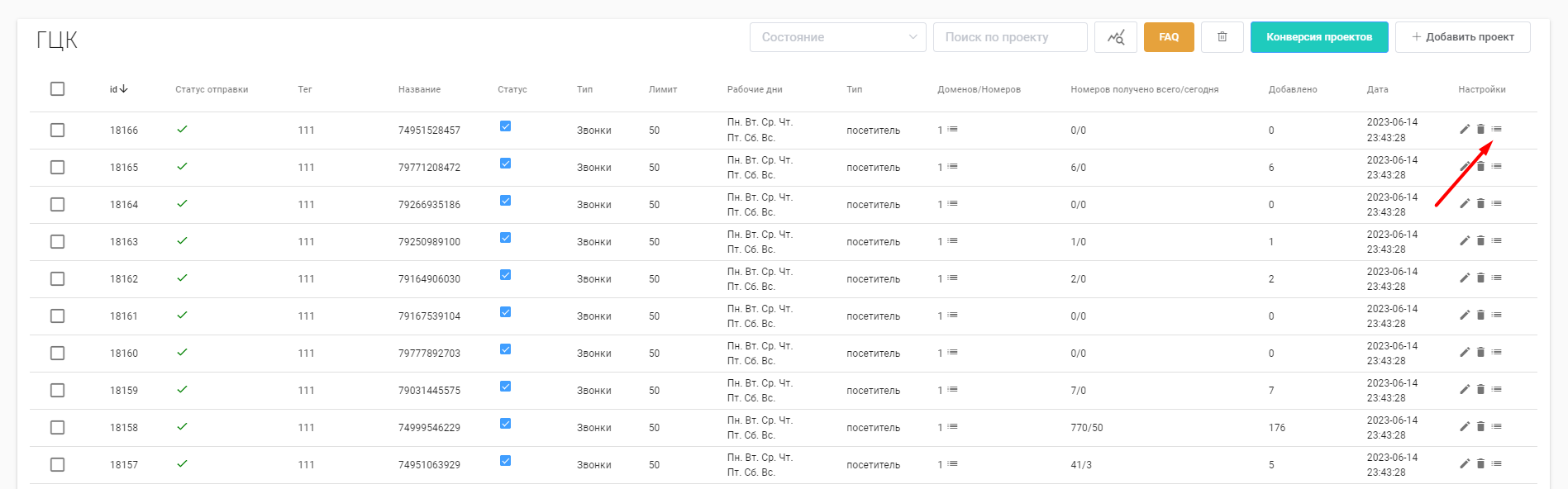Edit project 18160 with pencil icon
Image resolution: width=1568 pixels, height=489 pixels.
[1465, 352]
